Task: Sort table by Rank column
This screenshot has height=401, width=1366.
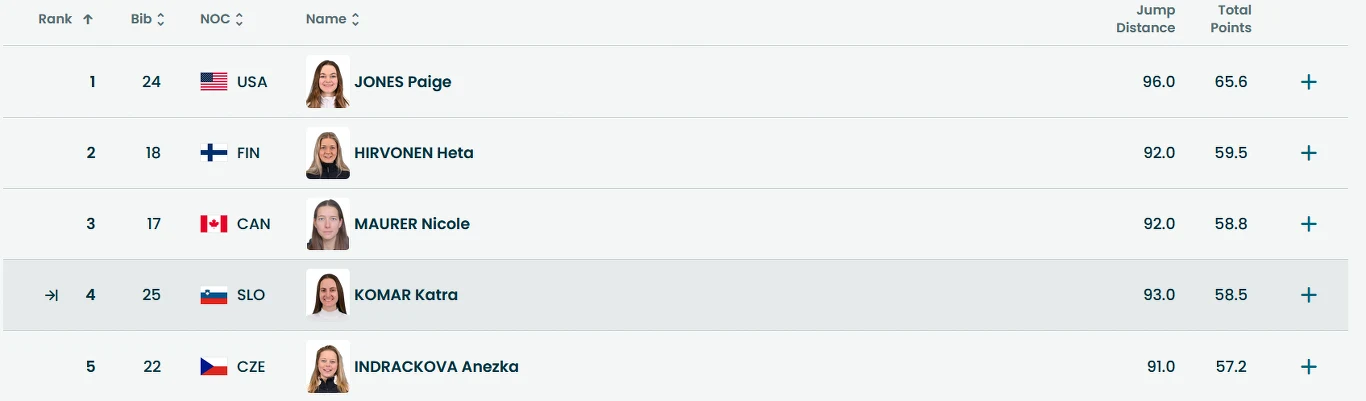Action: click(66, 19)
